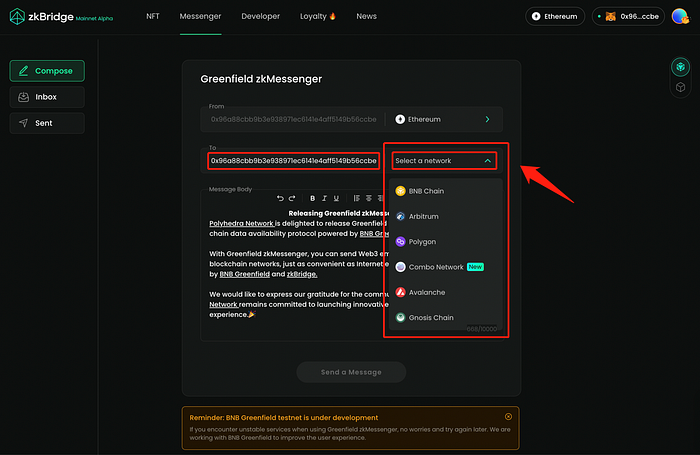Select BNB Chain from network list
The image size is (700, 455).
pyautogui.click(x=446, y=191)
